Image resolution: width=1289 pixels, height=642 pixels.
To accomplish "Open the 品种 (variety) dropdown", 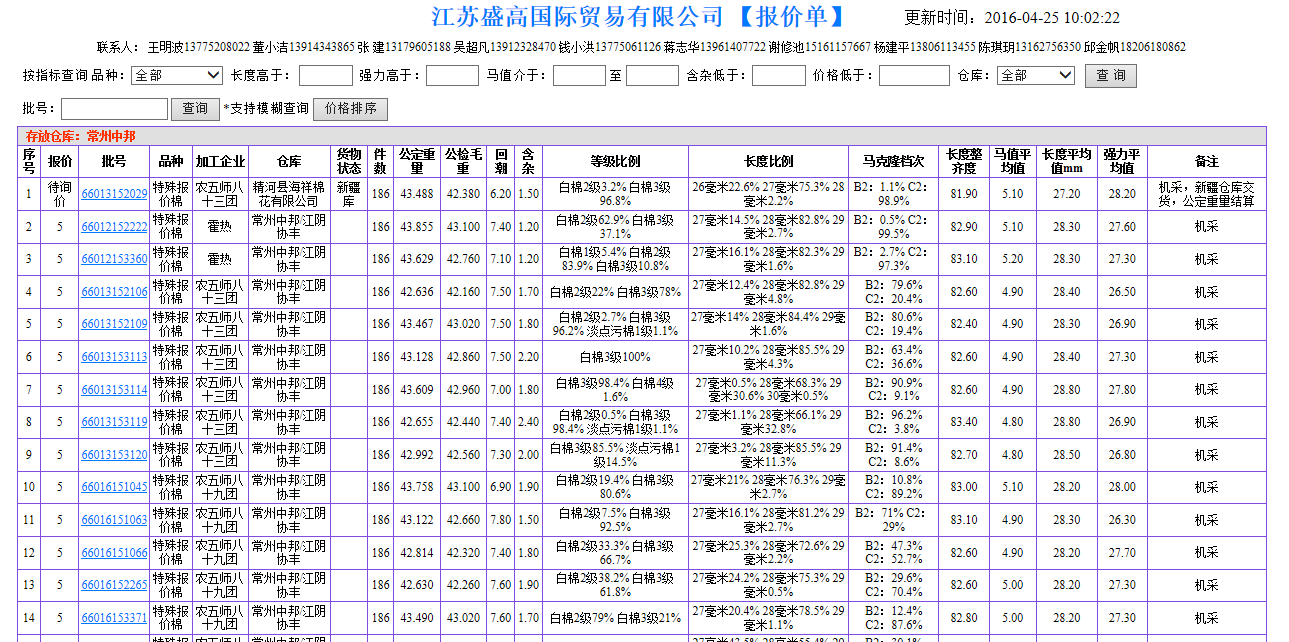I will [178, 76].
